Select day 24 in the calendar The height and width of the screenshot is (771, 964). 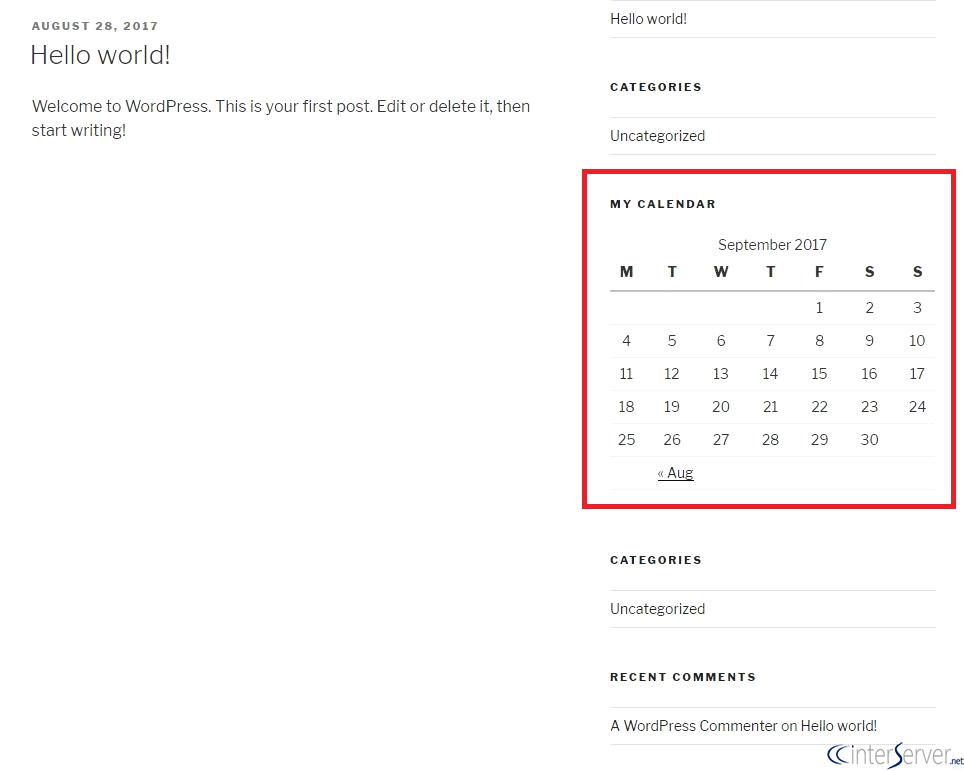coord(917,406)
